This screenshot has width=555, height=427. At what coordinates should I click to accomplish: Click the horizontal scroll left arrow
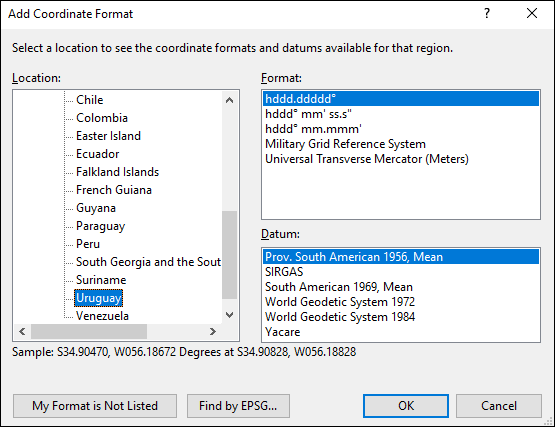[x=22, y=332]
